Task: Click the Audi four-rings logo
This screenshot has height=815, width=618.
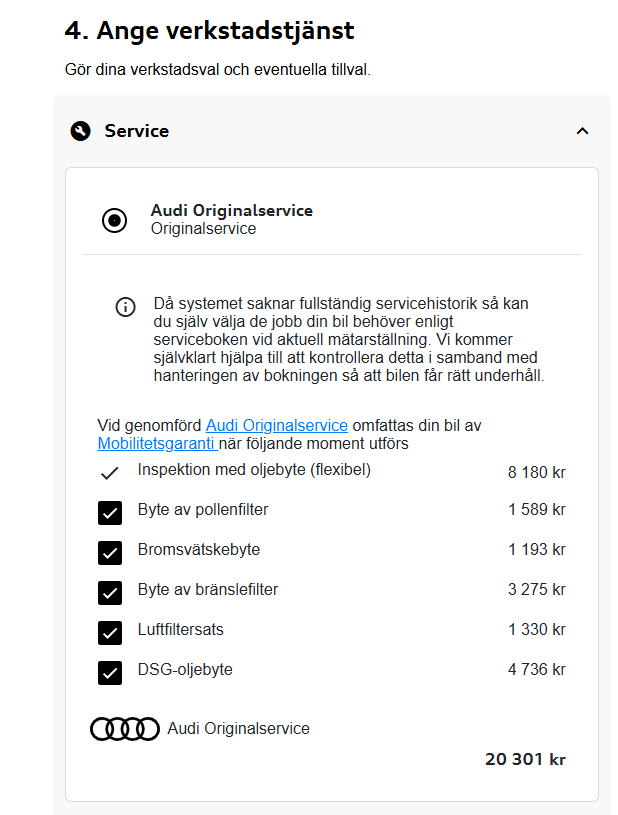Action: point(125,729)
